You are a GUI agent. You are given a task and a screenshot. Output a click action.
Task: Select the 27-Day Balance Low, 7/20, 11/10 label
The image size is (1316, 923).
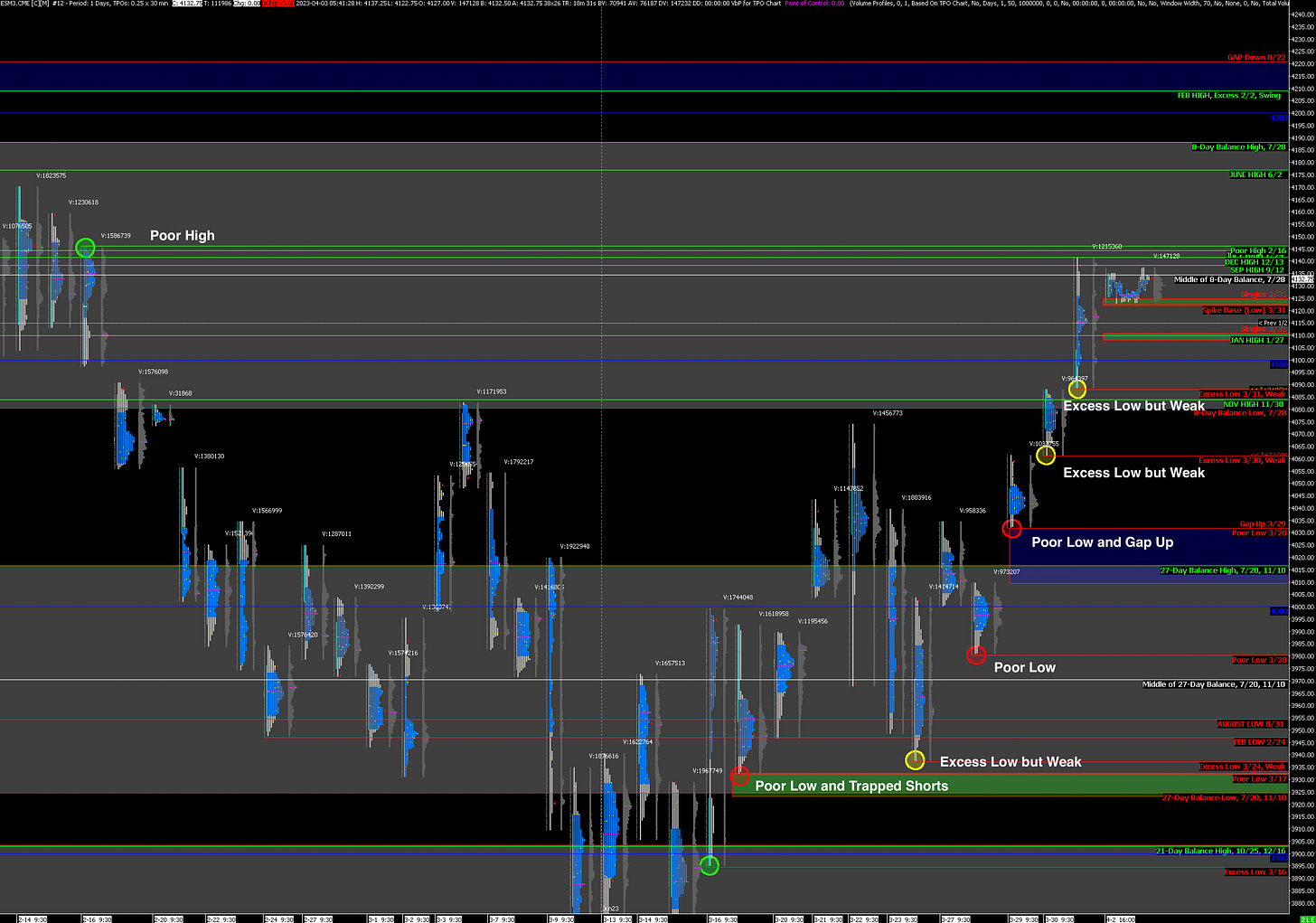click(1225, 798)
